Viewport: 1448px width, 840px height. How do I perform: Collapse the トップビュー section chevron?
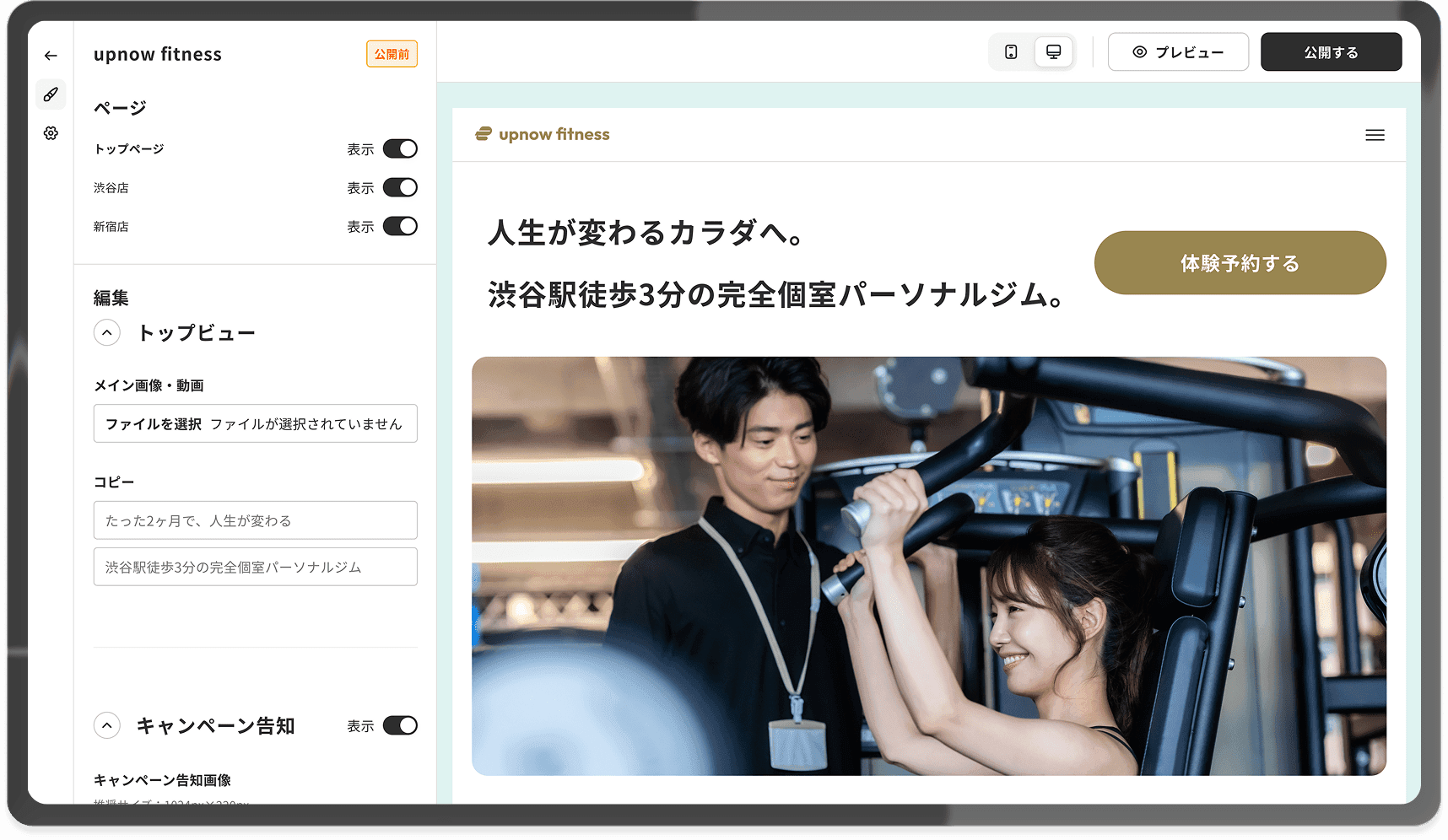(x=107, y=332)
